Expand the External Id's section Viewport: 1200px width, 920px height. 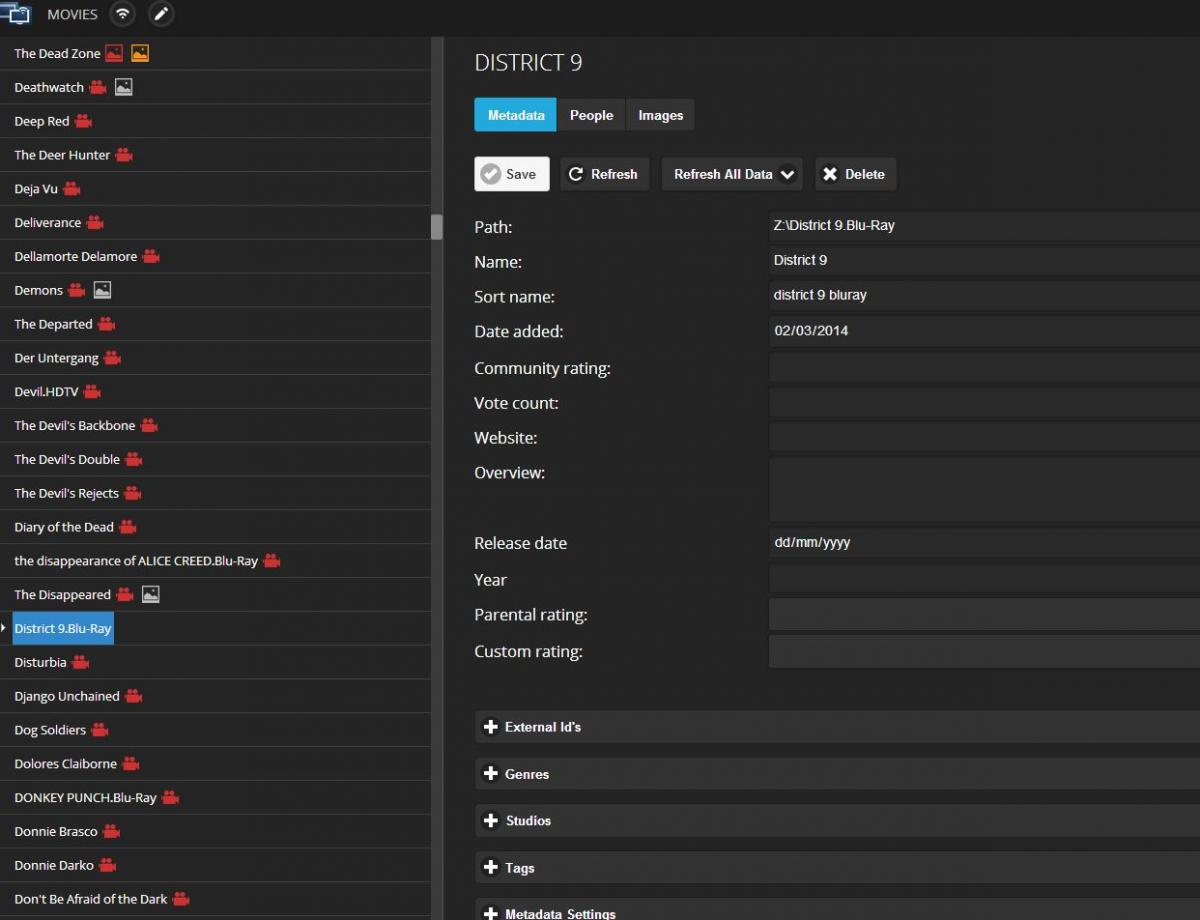coord(540,727)
